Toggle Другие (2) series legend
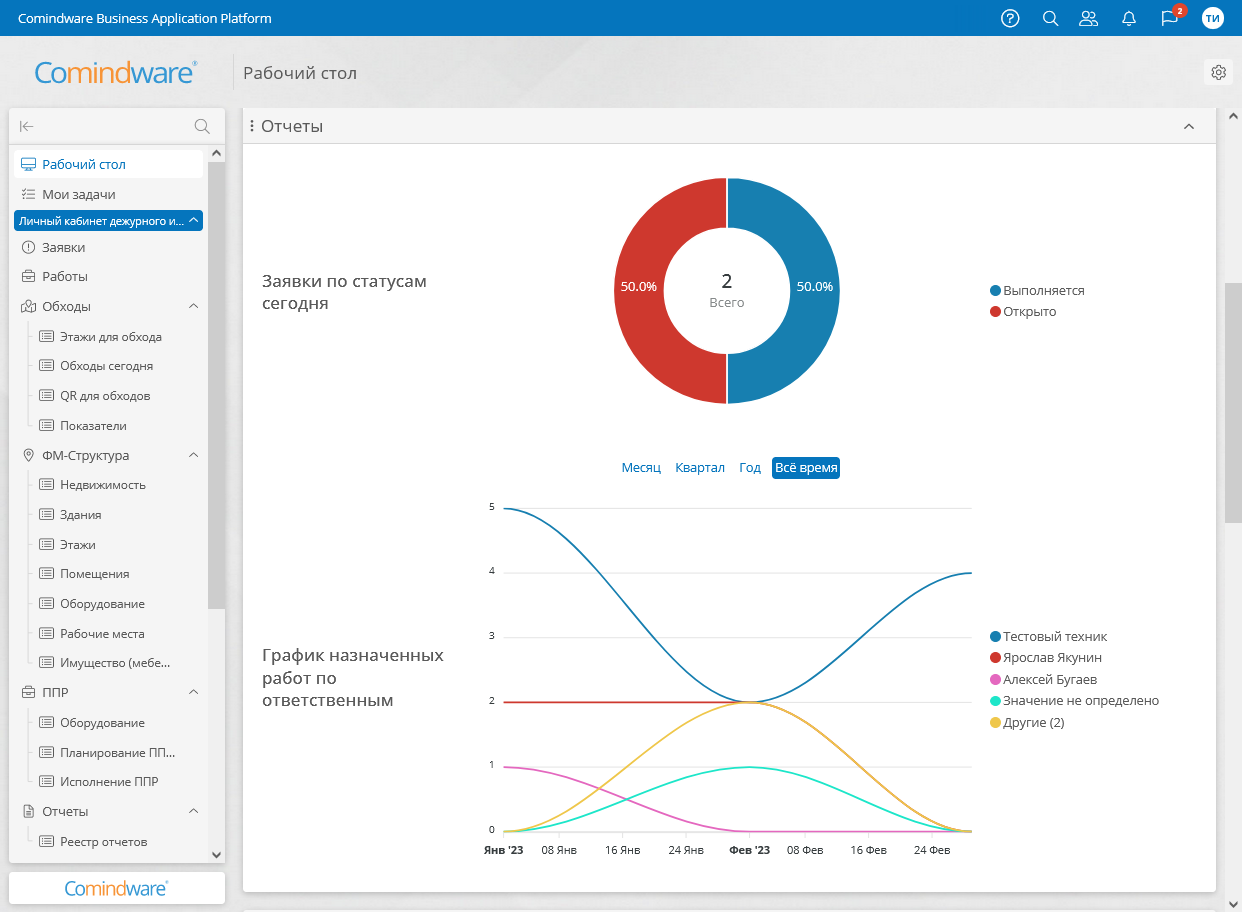This screenshot has height=912, width=1242. pos(1027,722)
